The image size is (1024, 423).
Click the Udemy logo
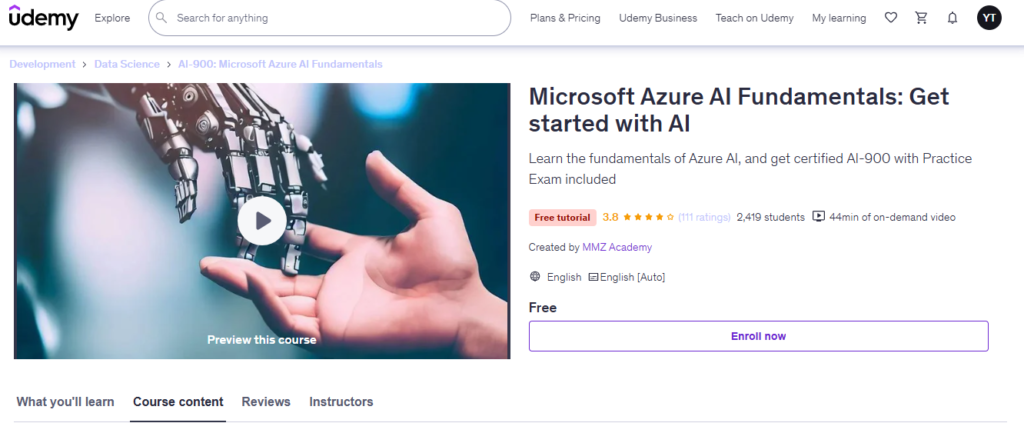point(45,18)
